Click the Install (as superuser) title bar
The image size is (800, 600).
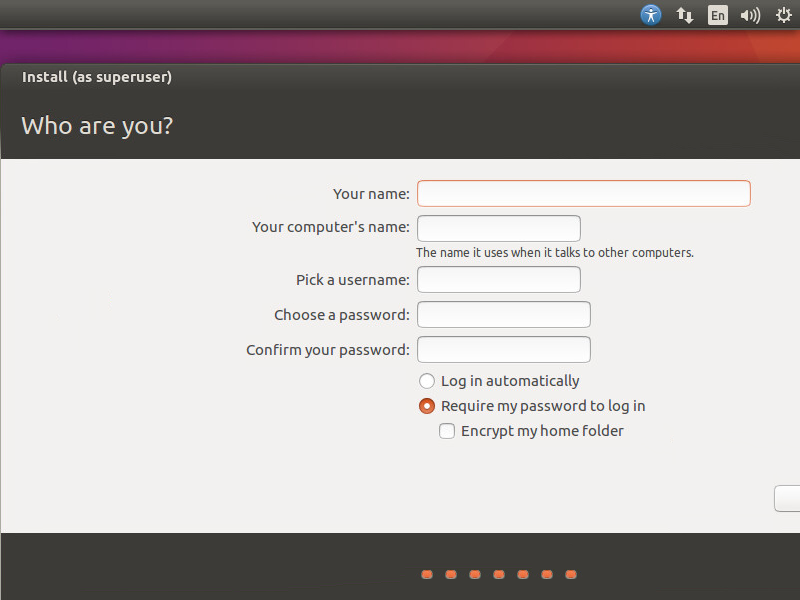(x=97, y=77)
